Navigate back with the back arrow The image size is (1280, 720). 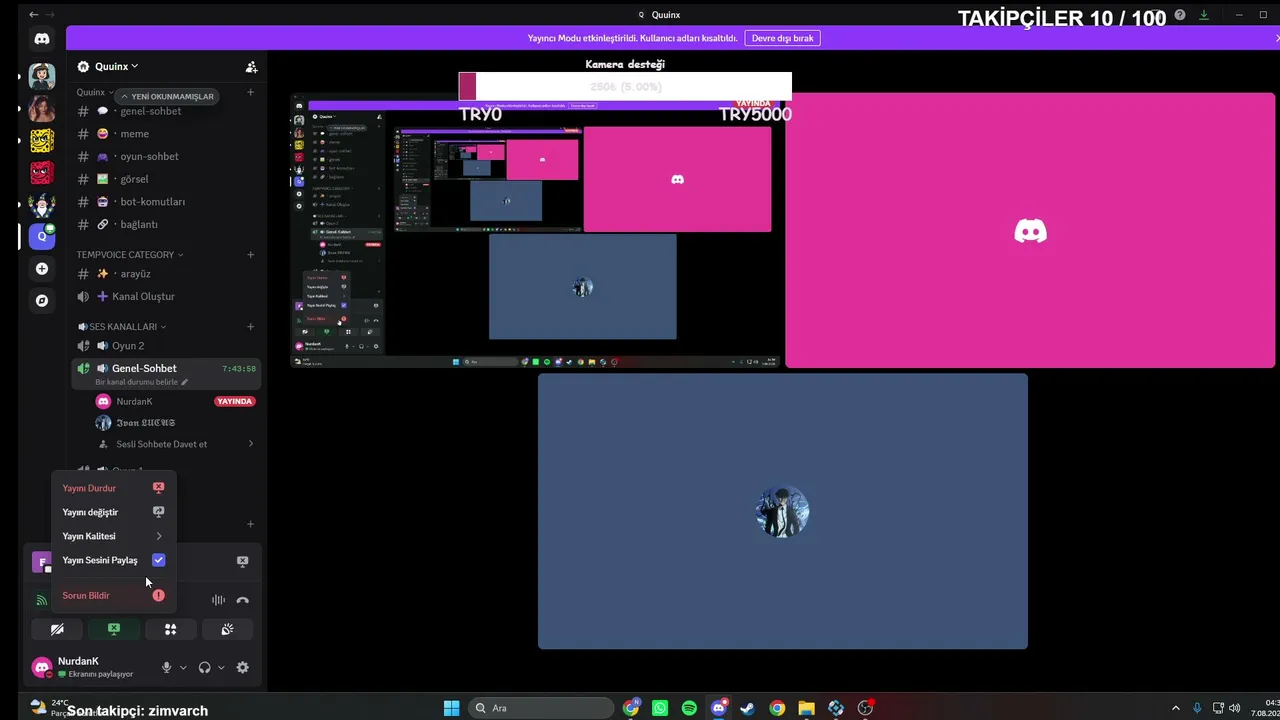[x=34, y=14]
